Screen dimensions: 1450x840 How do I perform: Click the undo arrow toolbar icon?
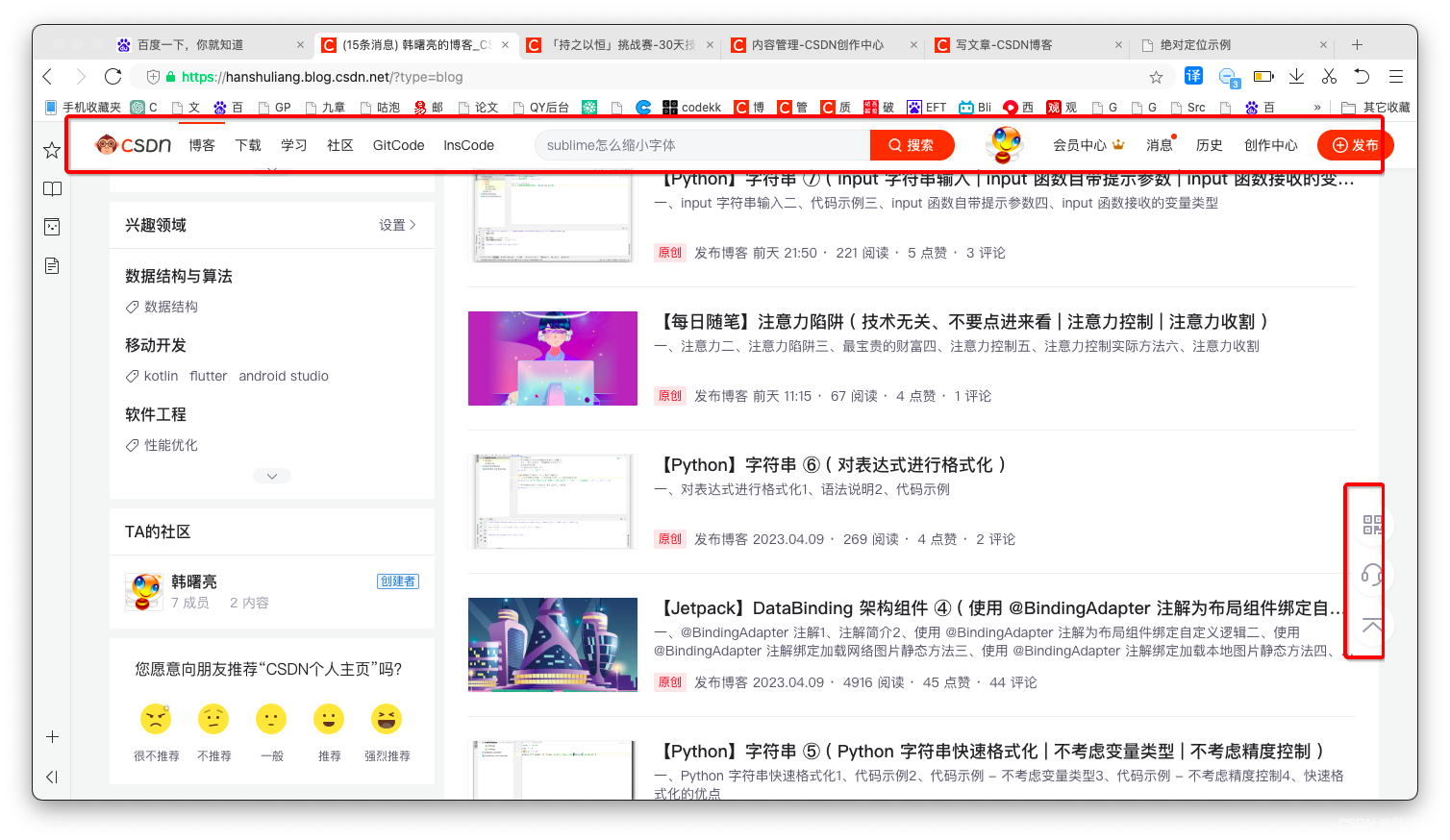pyautogui.click(x=1362, y=77)
